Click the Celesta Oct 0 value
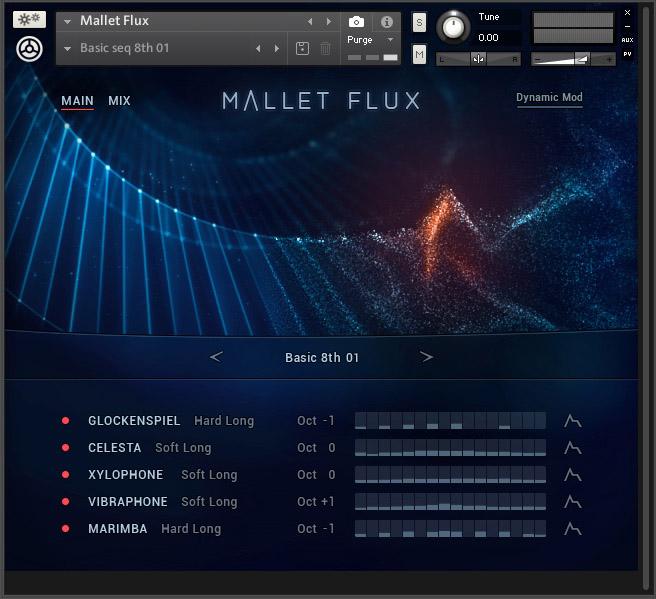The width and height of the screenshot is (656, 599). click(x=316, y=448)
